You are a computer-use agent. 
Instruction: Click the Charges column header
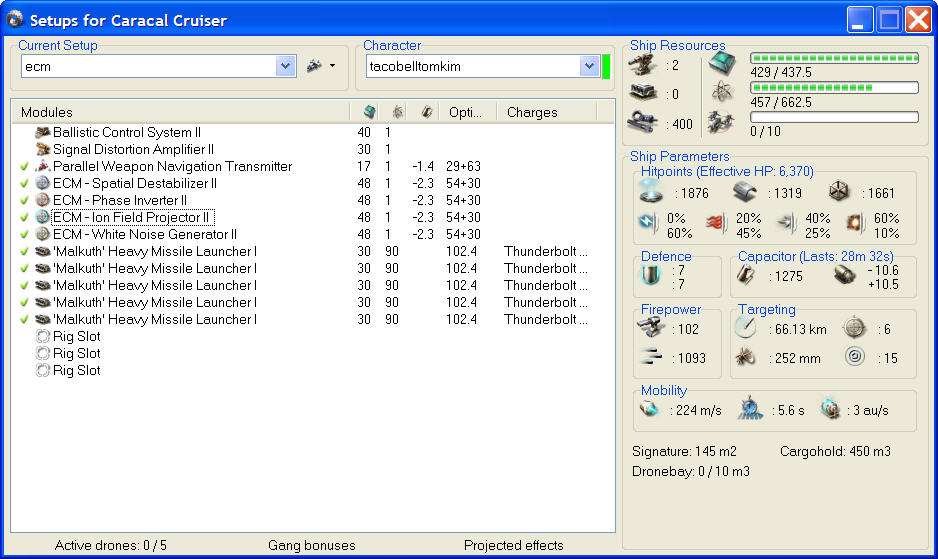pyautogui.click(x=547, y=112)
